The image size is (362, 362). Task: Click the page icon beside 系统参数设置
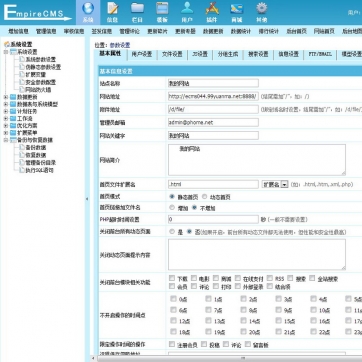[22, 59]
